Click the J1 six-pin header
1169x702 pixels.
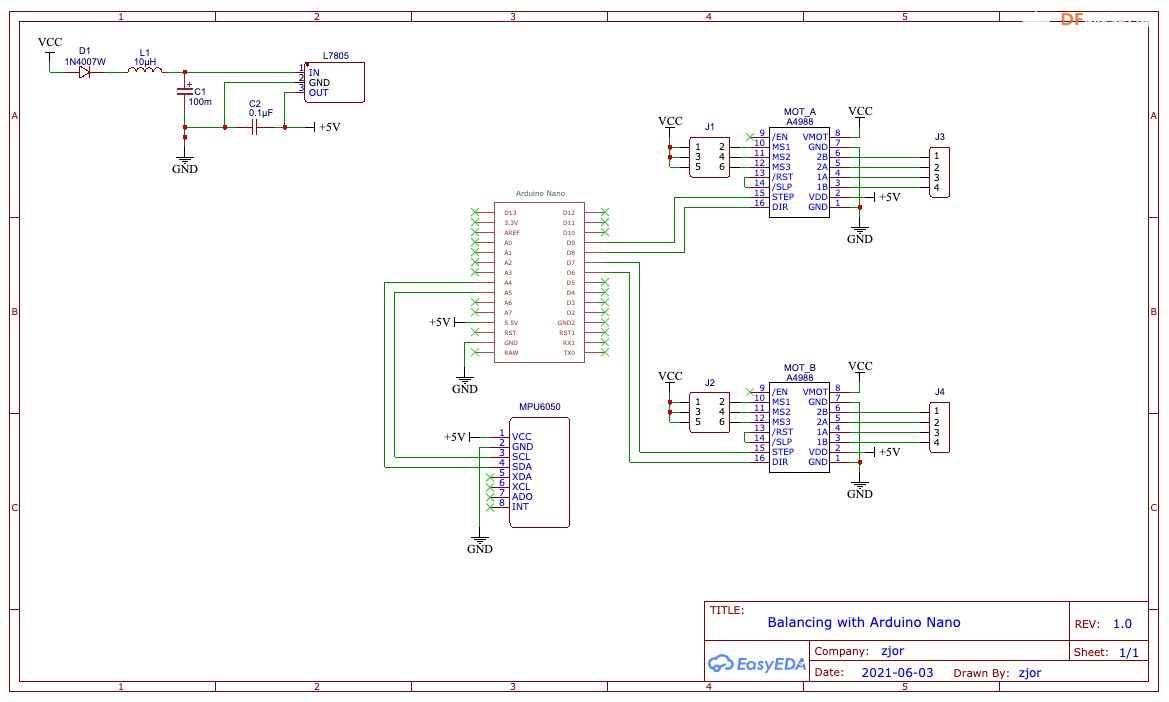point(709,157)
